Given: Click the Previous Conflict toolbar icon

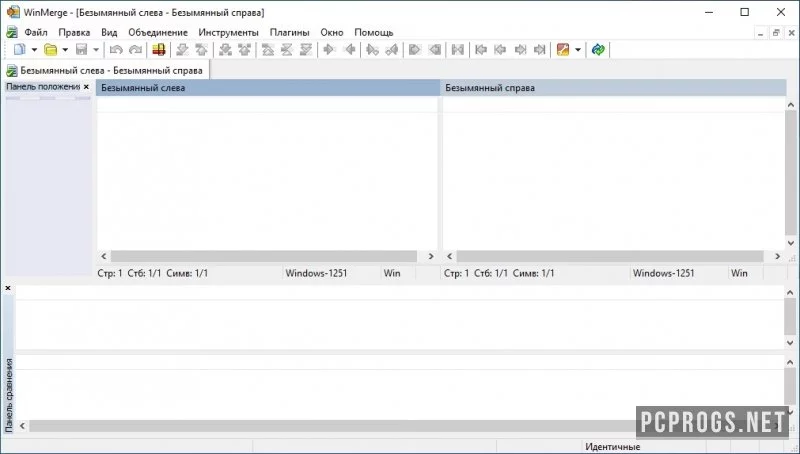Looking at the screenshot, I should click(244, 49).
